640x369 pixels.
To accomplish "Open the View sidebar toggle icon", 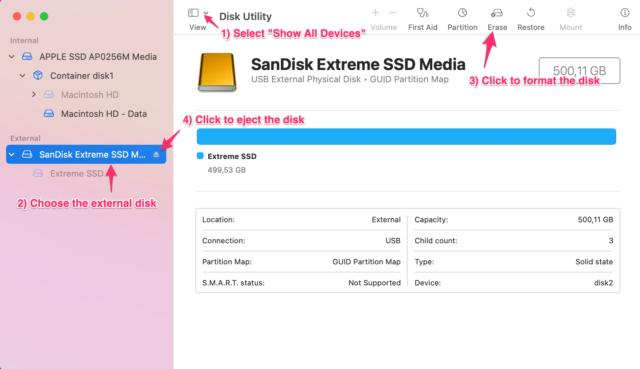I will coord(193,13).
